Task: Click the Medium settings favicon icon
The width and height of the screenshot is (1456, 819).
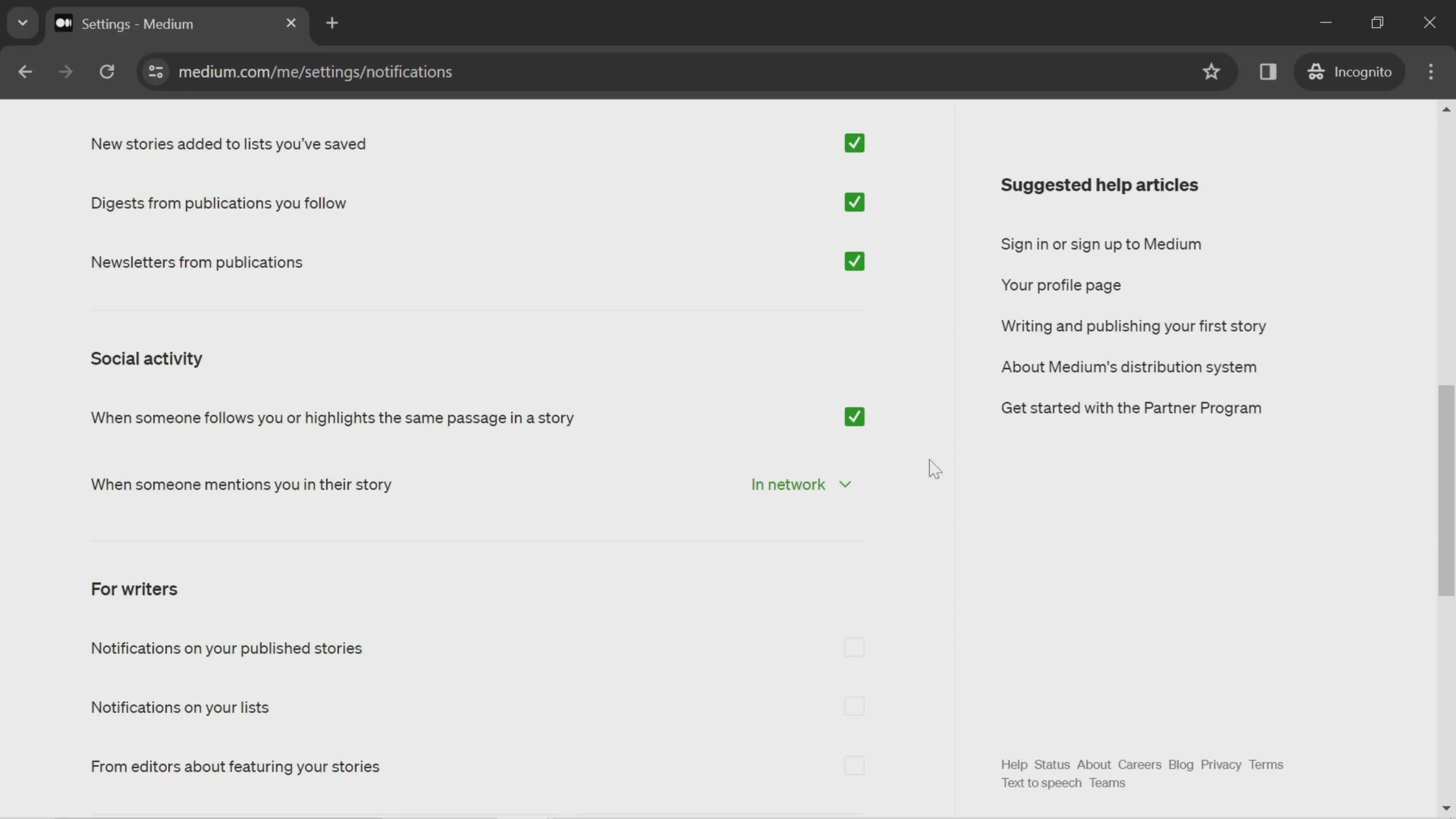Action: pos(63,23)
